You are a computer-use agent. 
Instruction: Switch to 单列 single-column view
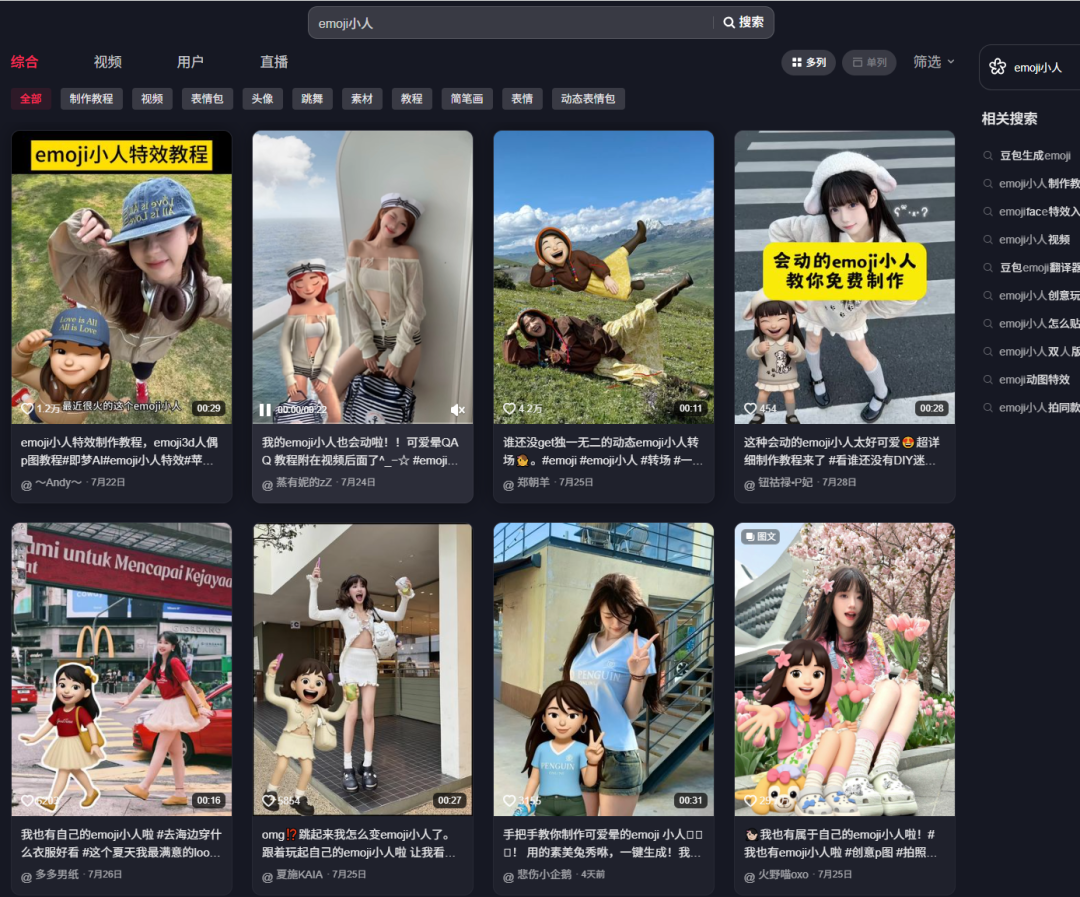point(869,63)
